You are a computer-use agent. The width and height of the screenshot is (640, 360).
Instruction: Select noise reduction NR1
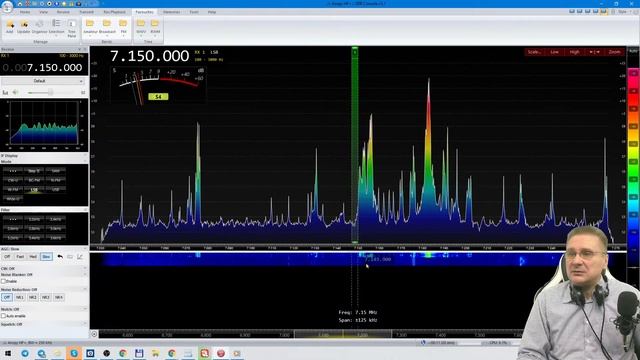(20, 298)
